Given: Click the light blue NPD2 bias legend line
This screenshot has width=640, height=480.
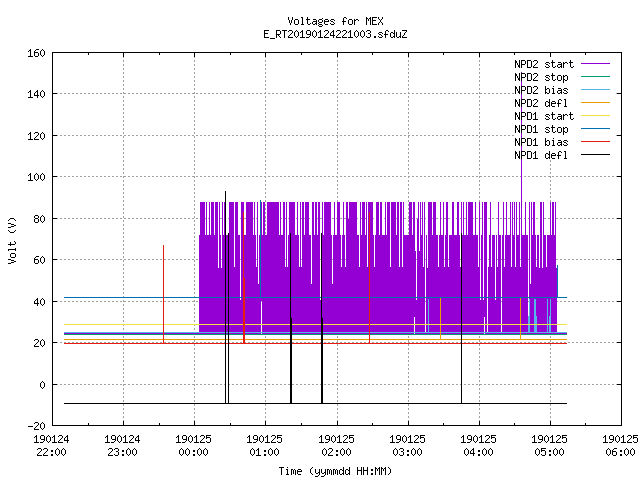Looking at the screenshot, I should pos(596,89).
